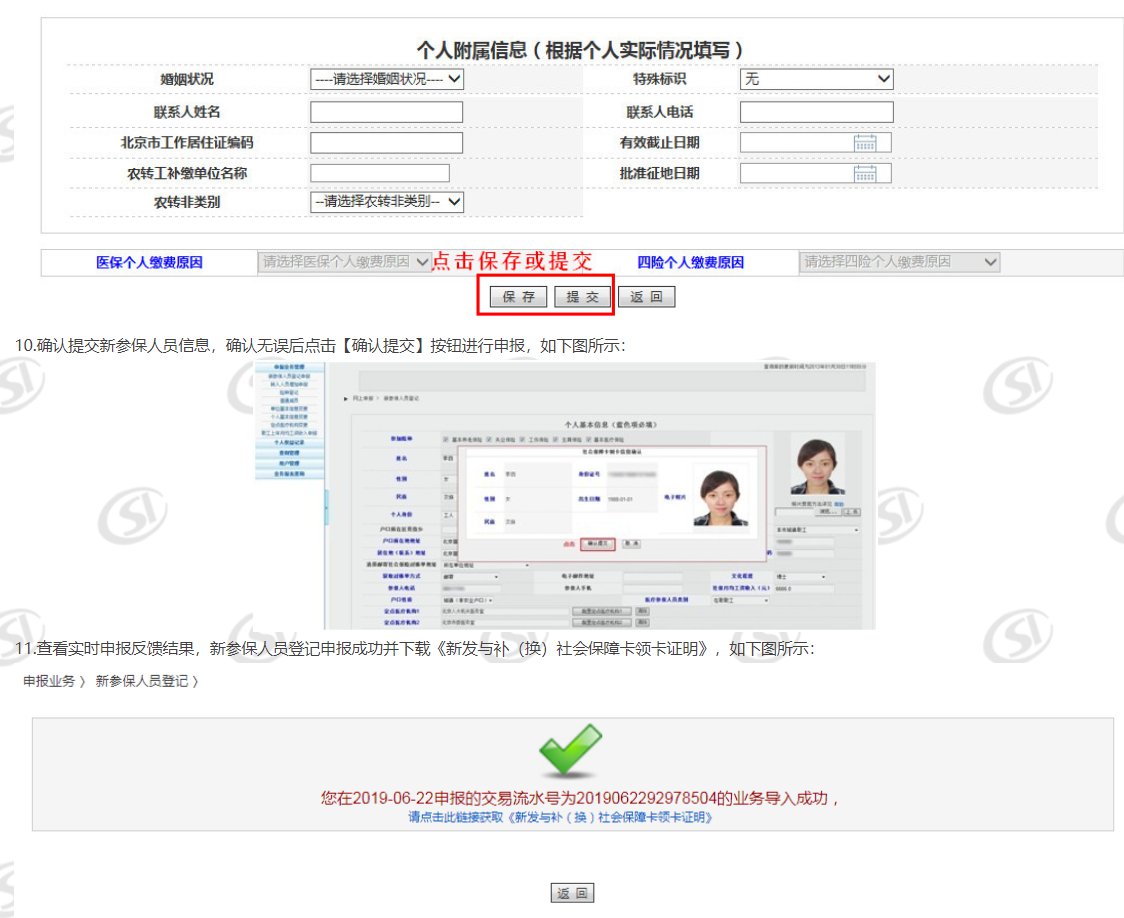Open the 医保个人缴费原因 dropdown
Viewport: 1124px width, 918px height.
click(x=345, y=262)
